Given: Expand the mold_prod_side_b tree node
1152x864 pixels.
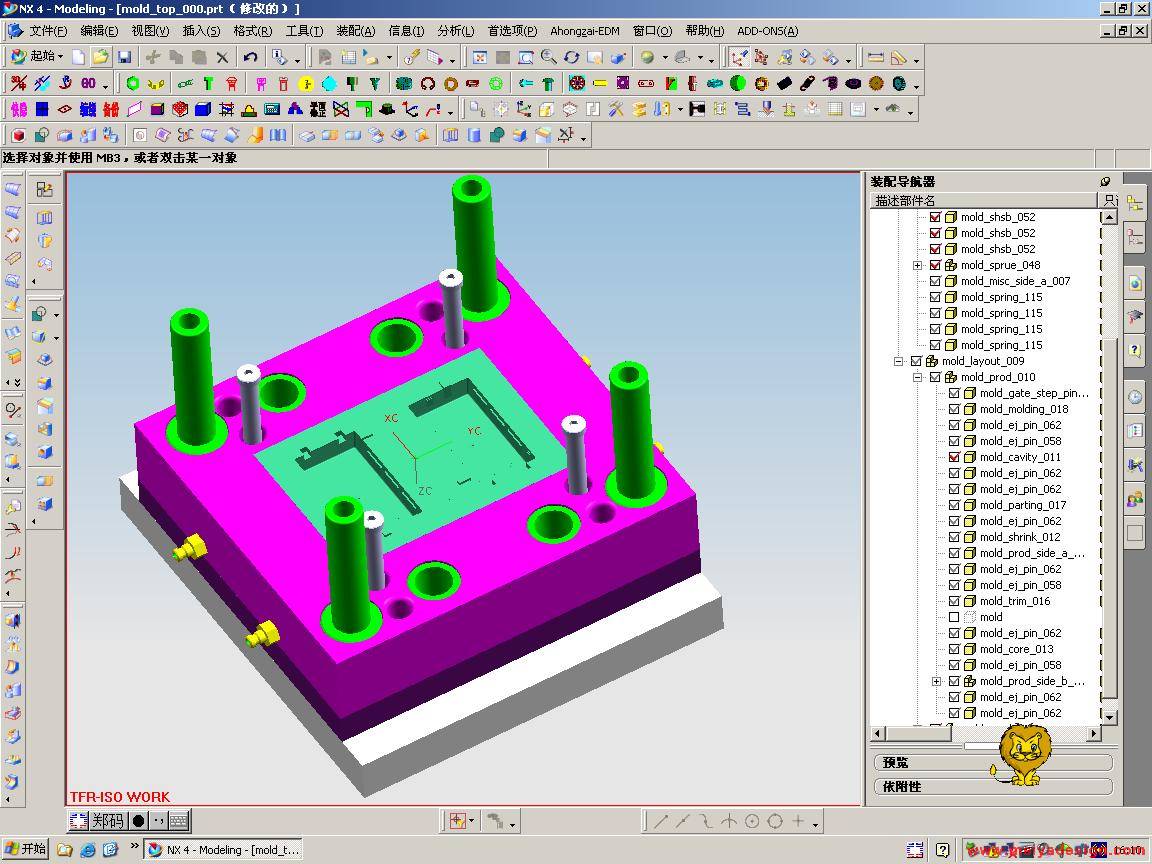Looking at the screenshot, I should (x=936, y=681).
